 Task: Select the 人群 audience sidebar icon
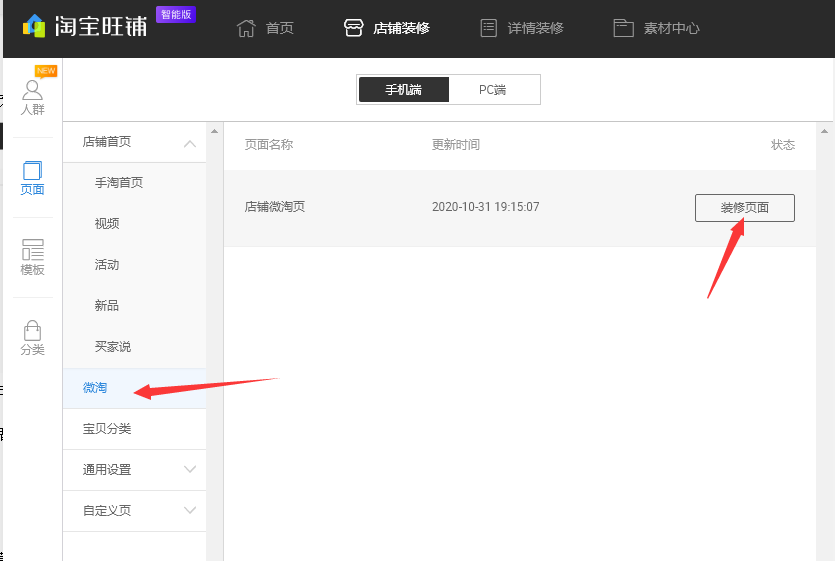click(33, 91)
